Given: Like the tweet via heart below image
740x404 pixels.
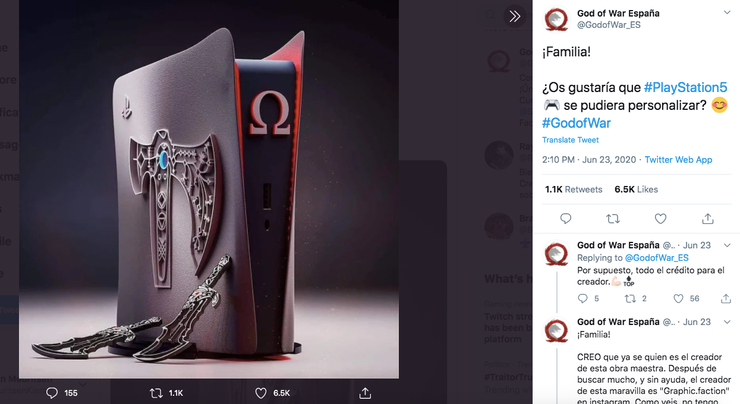Looking at the screenshot, I should tap(261, 393).
